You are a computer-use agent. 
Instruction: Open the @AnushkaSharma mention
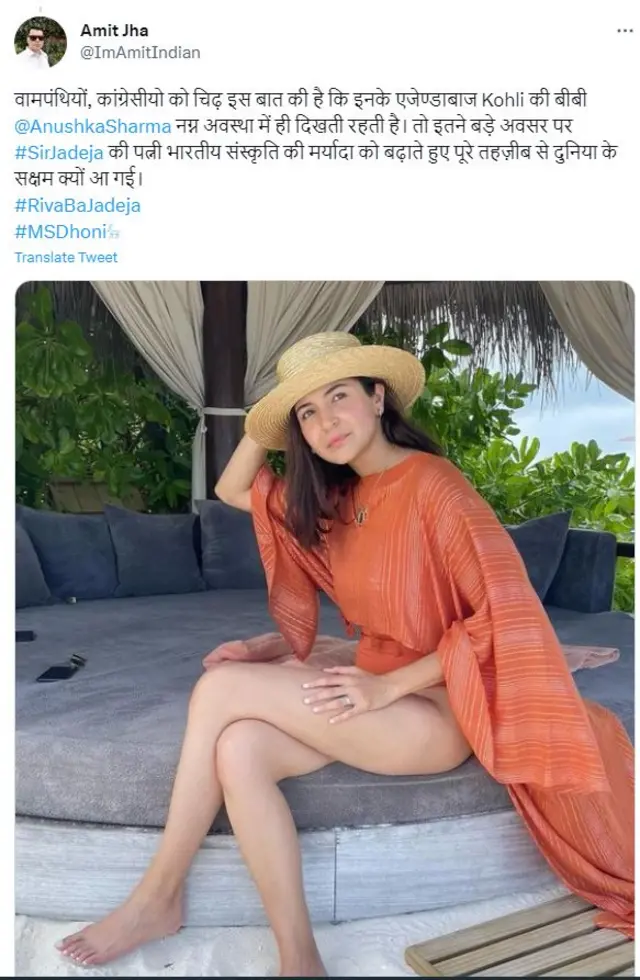[x=92, y=126]
